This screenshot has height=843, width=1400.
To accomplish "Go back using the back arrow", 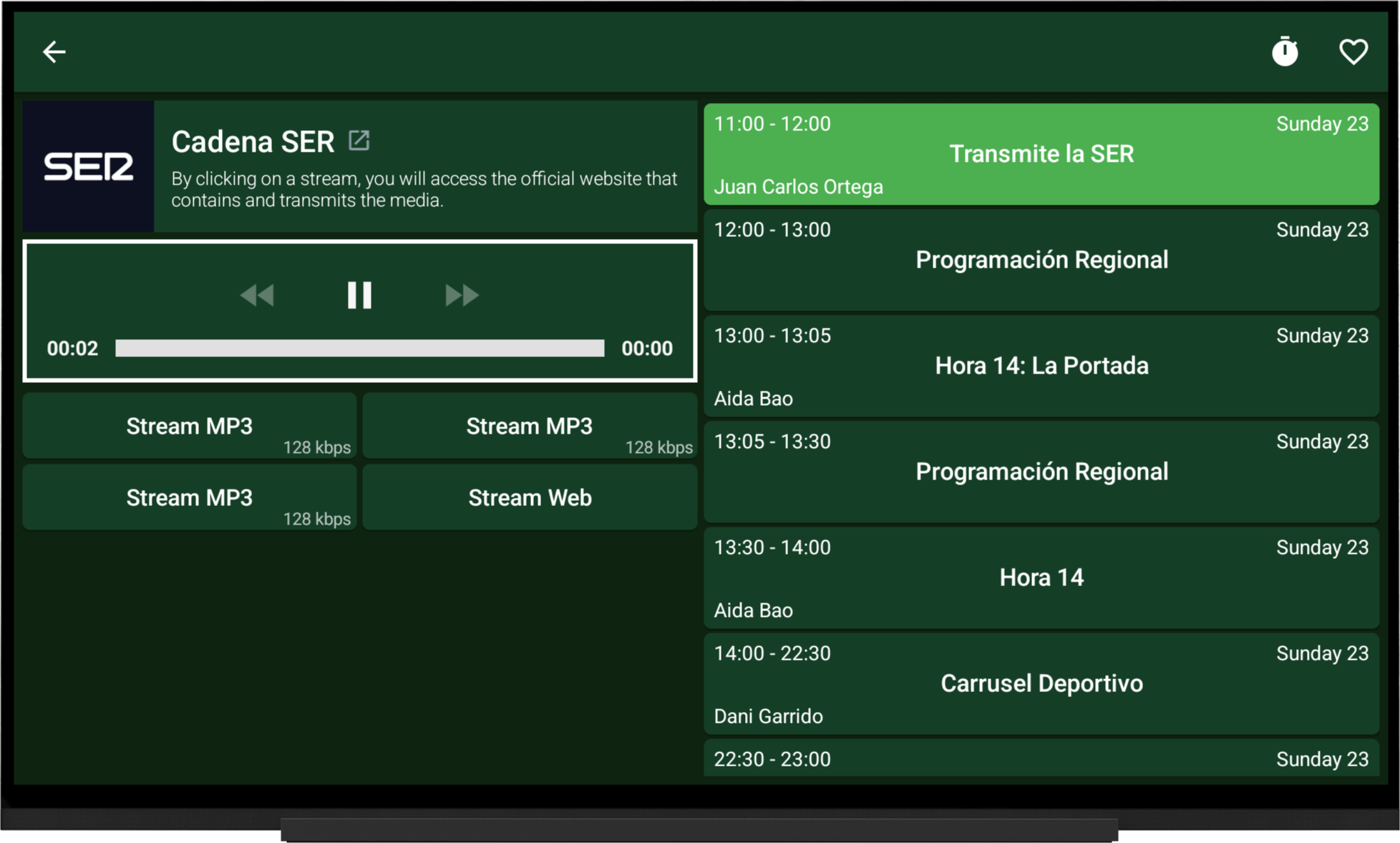I will point(54,52).
